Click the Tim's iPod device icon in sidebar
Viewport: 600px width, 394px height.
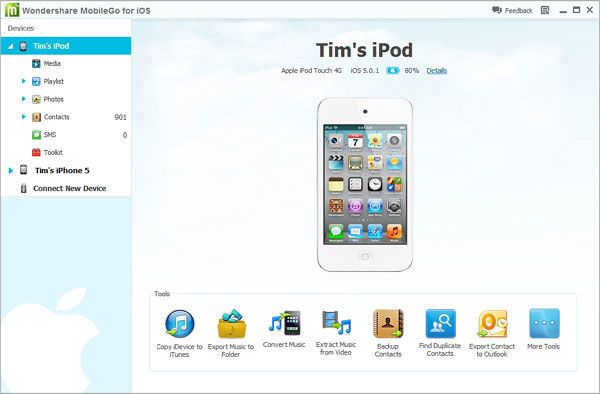tap(23, 46)
